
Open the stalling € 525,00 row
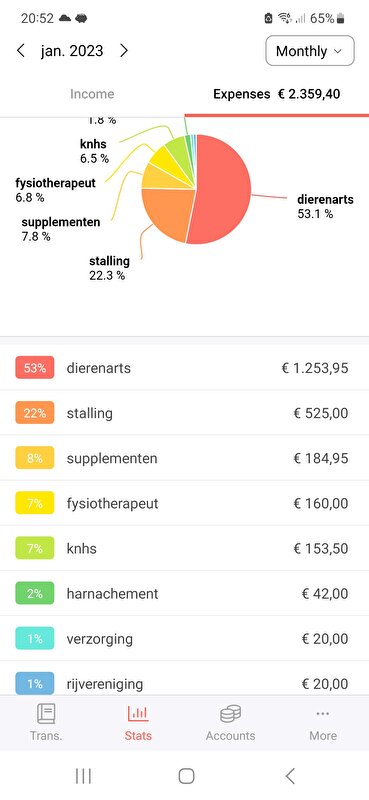tap(184, 413)
